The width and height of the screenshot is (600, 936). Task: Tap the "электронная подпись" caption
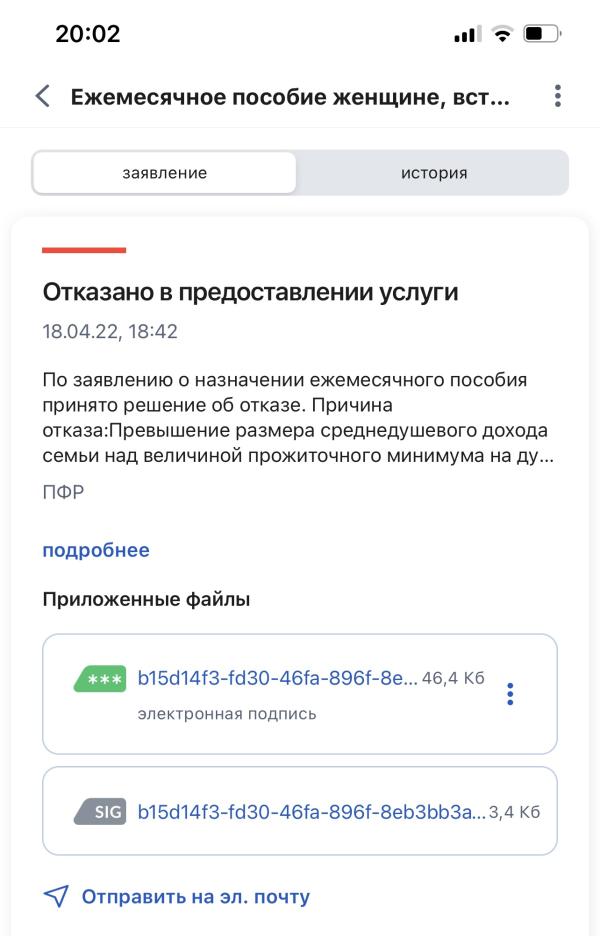point(227,714)
